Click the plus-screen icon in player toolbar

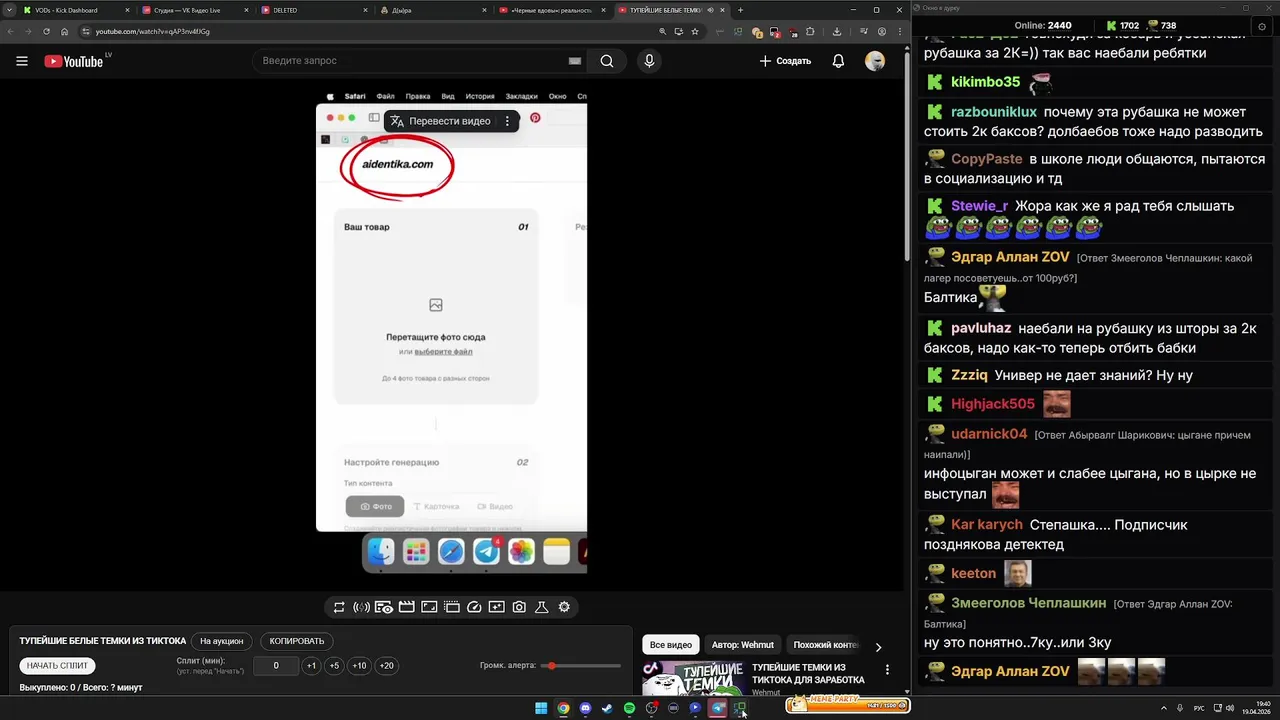pyautogui.click(x=497, y=607)
